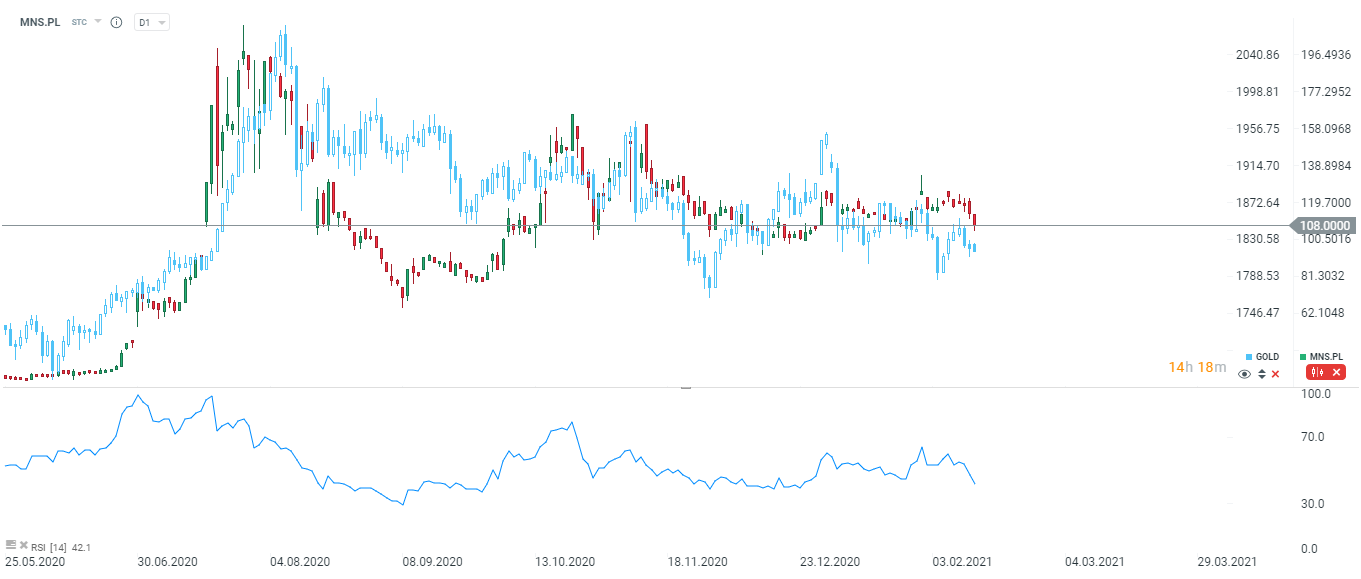Click the blue GOLD legend color square
The height and width of the screenshot is (579, 1361).
tap(1249, 357)
